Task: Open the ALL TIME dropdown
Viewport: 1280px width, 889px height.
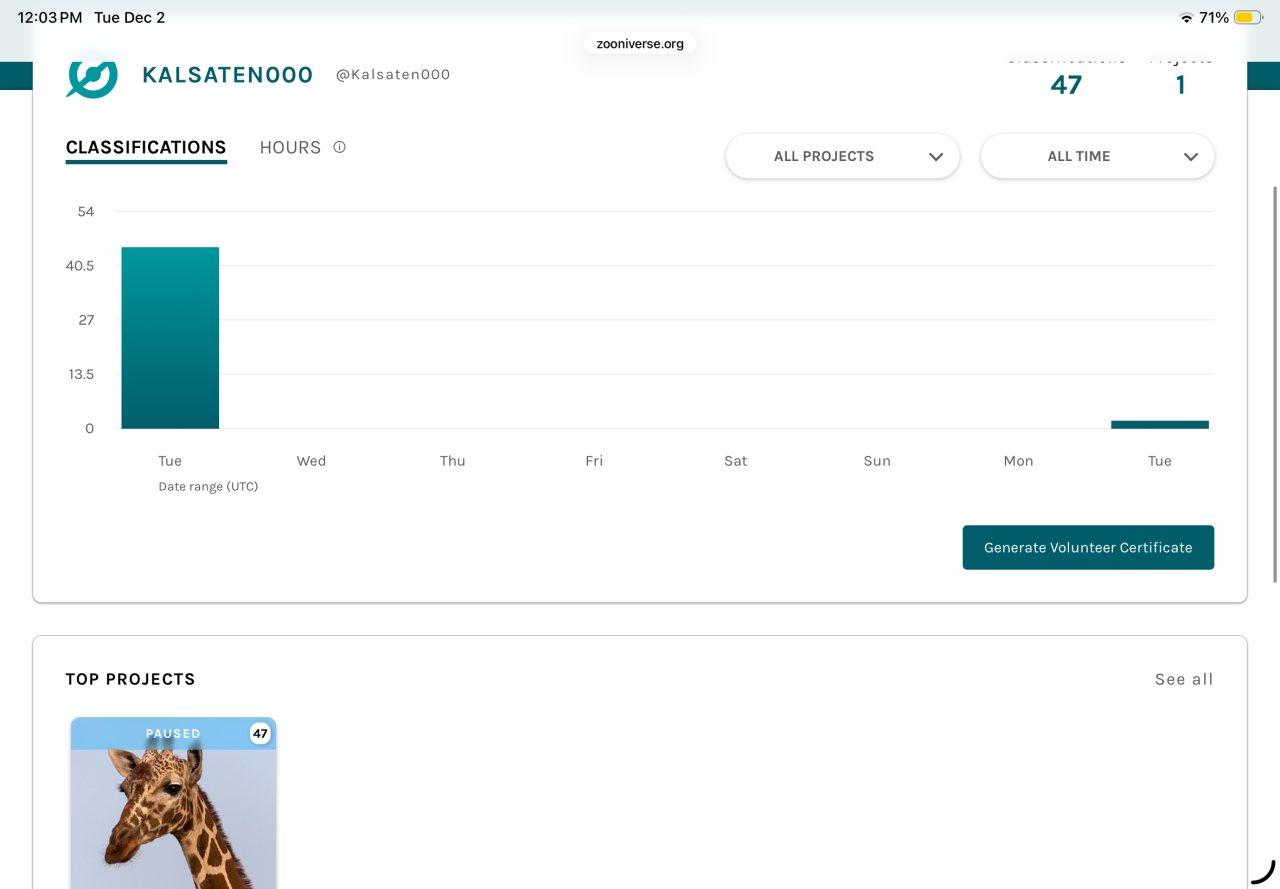Action: tap(1098, 156)
